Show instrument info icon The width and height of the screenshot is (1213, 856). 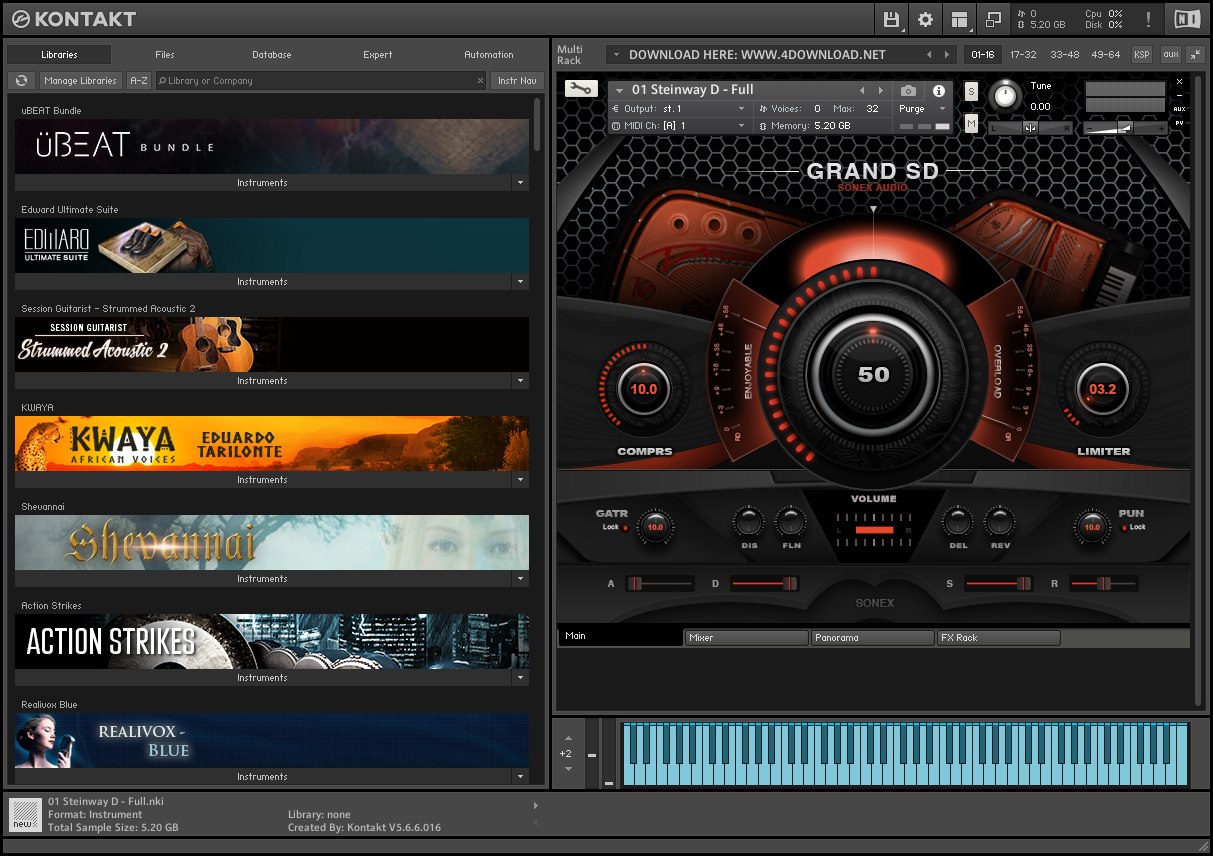(939, 90)
